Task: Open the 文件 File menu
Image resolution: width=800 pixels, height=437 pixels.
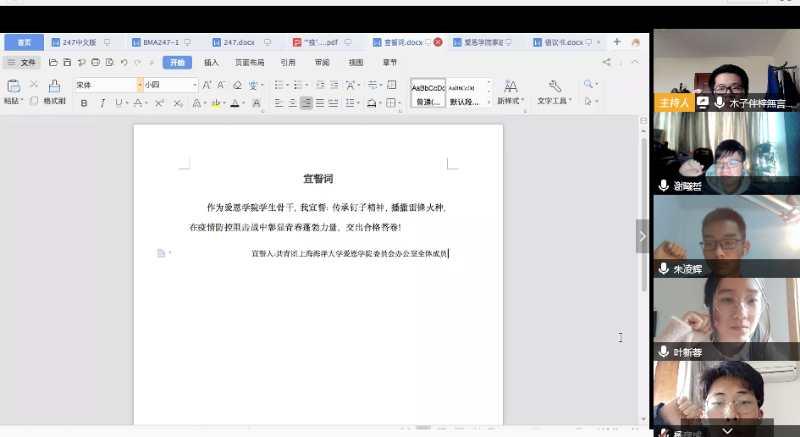Action: point(22,62)
